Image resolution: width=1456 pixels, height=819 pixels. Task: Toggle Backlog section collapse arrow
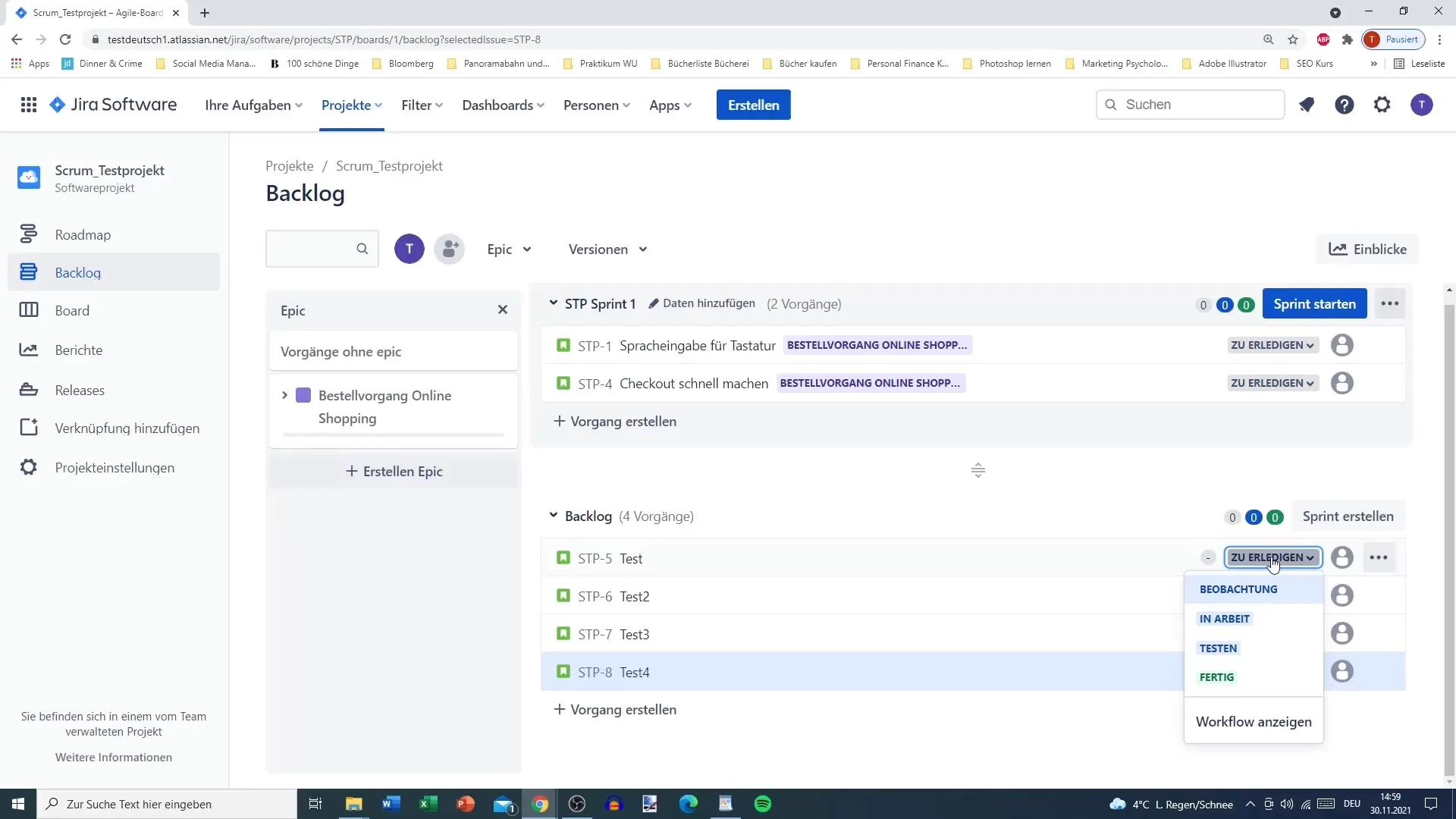(x=553, y=515)
